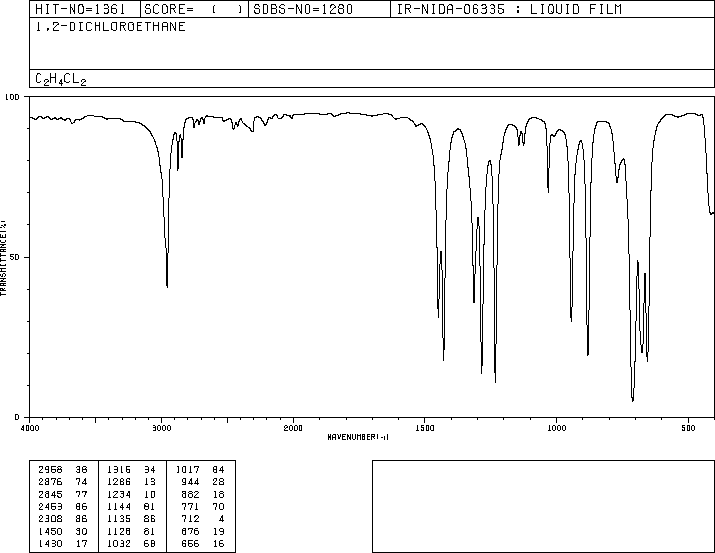Click the SCORE= header field
The height and width of the screenshot is (553, 715).
(x=194, y=9)
